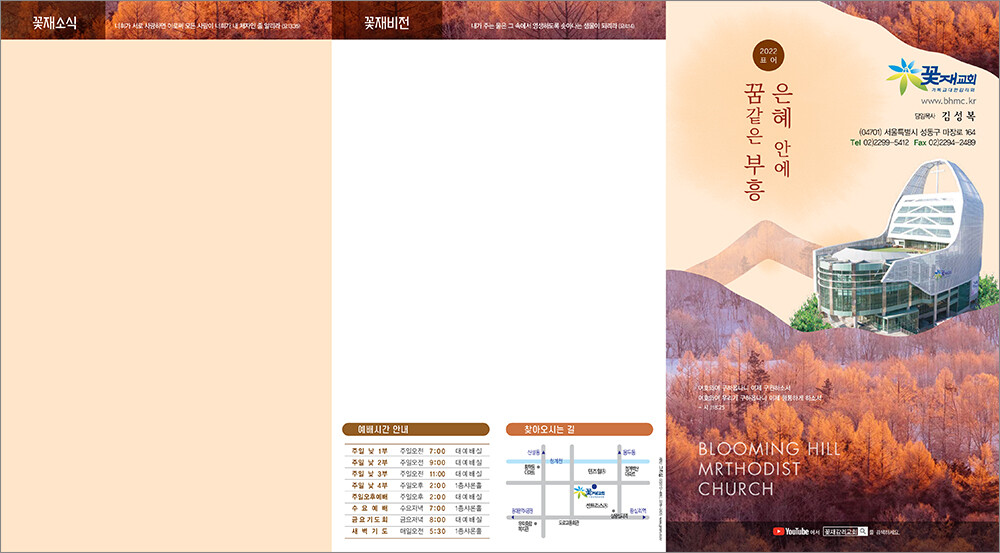Select the 새벽기도 schedule row
Image resolution: width=1000 pixels, height=553 pixels.
coord(415,531)
